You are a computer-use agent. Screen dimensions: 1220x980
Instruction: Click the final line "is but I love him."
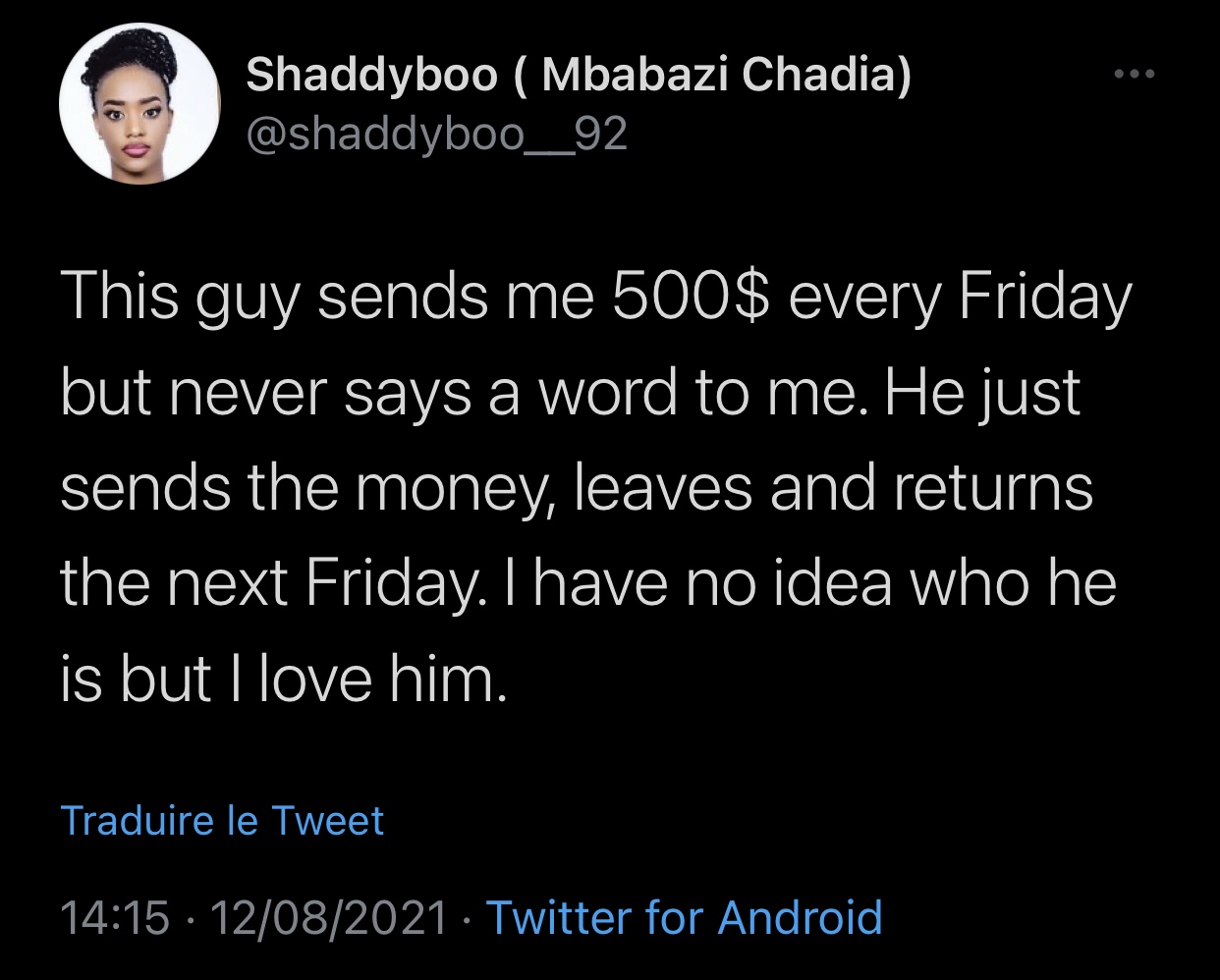click(x=284, y=679)
